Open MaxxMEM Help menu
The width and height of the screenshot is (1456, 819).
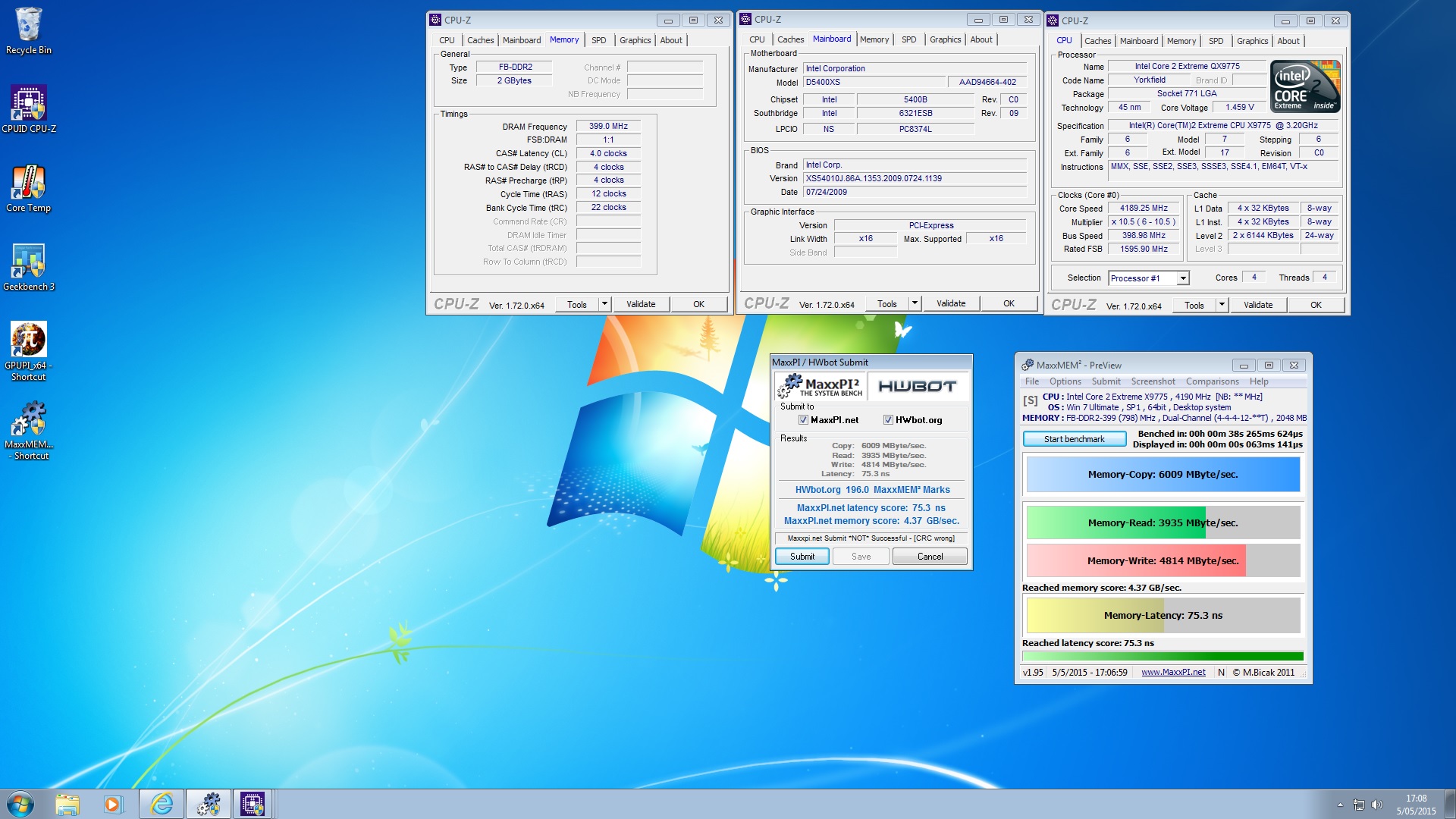pyautogui.click(x=1259, y=381)
